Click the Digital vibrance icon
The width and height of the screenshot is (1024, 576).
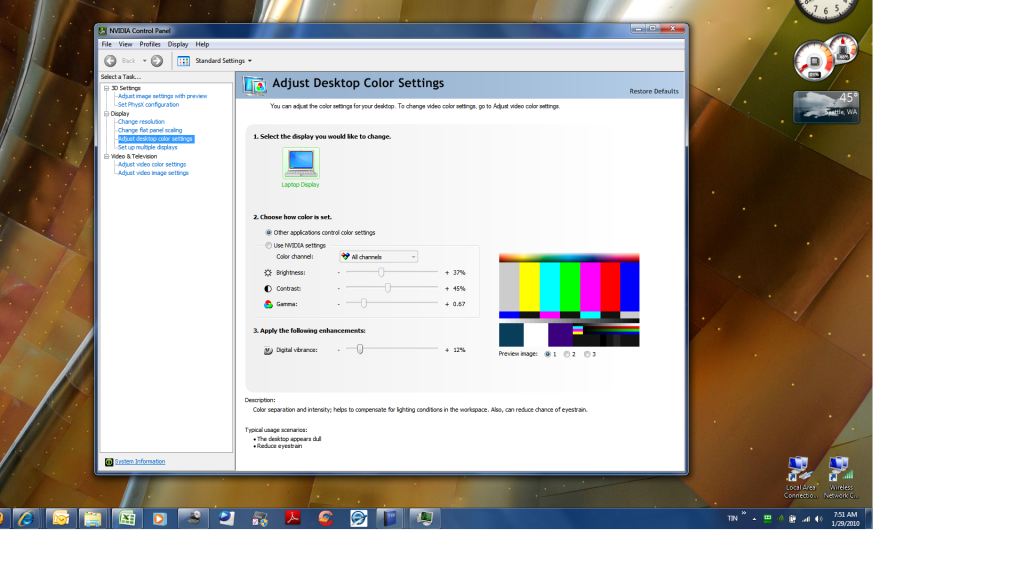click(x=268, y=351)
